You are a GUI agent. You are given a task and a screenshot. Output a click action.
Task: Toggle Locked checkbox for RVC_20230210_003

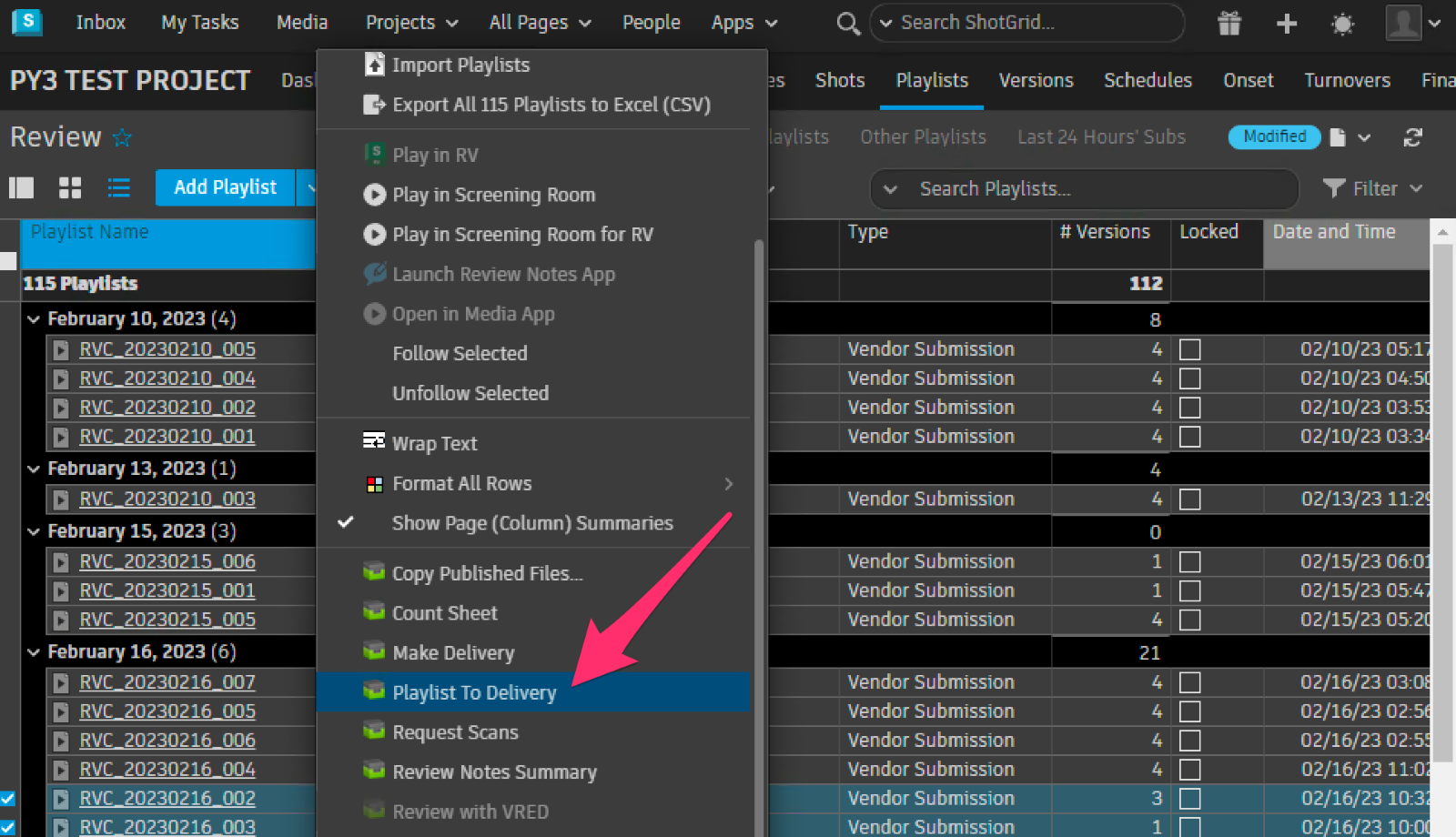(1189, 499)
